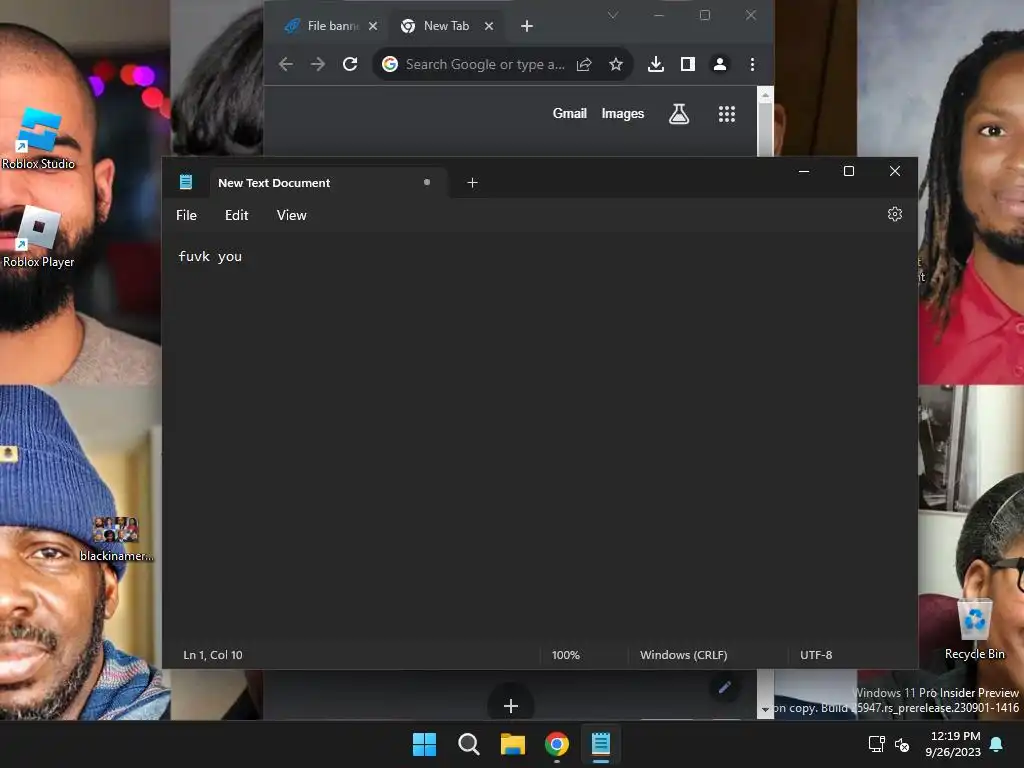The width and height of the screenshot is (1024, 768).
Task: Open Chrome profile menu
Action: click(720, 64)
